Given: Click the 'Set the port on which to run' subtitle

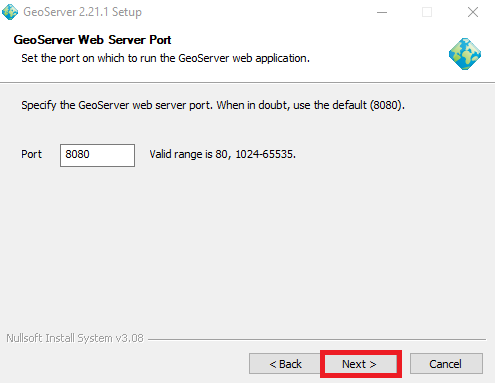Looking at the screenshot, I should [x=165, y=58].
